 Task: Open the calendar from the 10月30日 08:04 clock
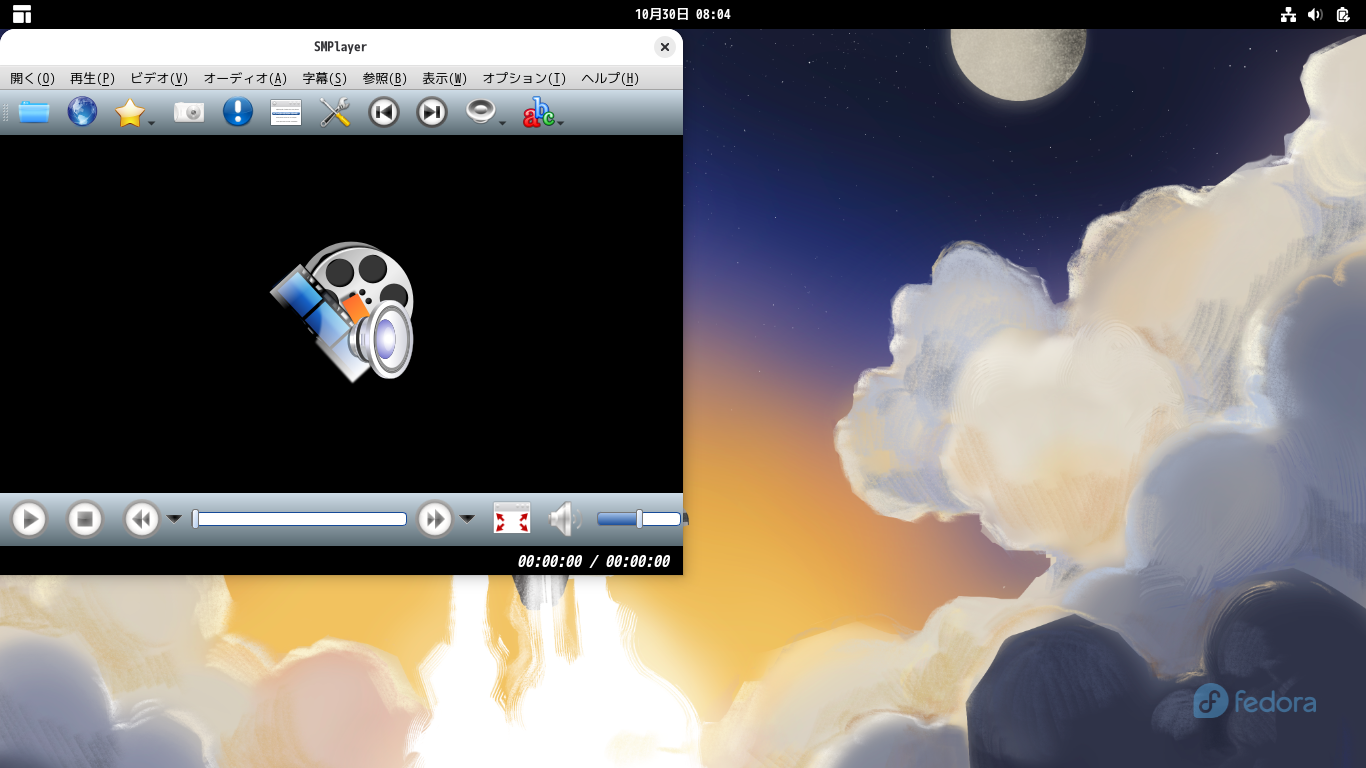pyautogui.click(x=683, y=14)
